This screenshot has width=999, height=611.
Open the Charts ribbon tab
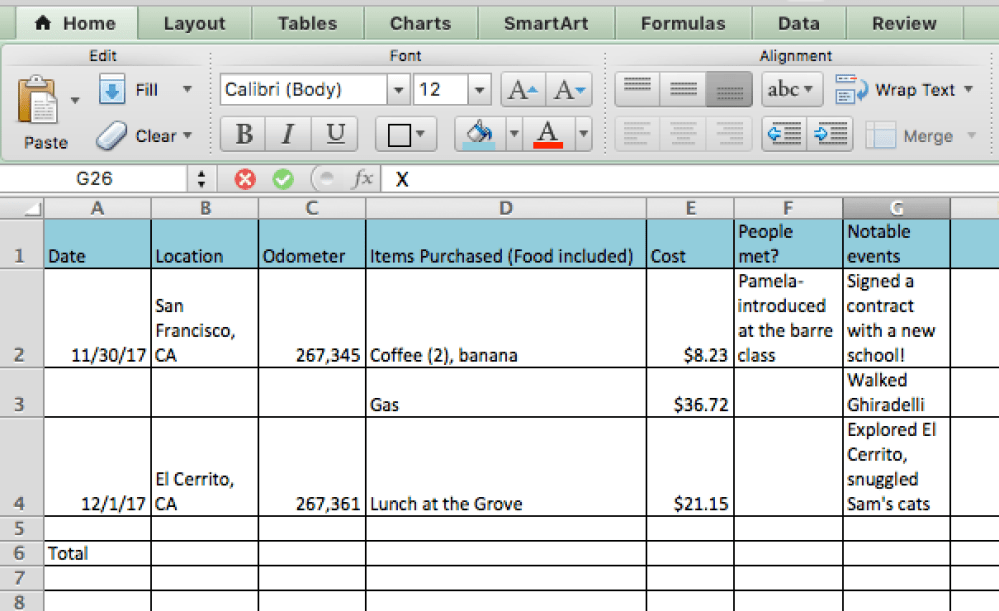pyautogui.click(x=420, y=23)
